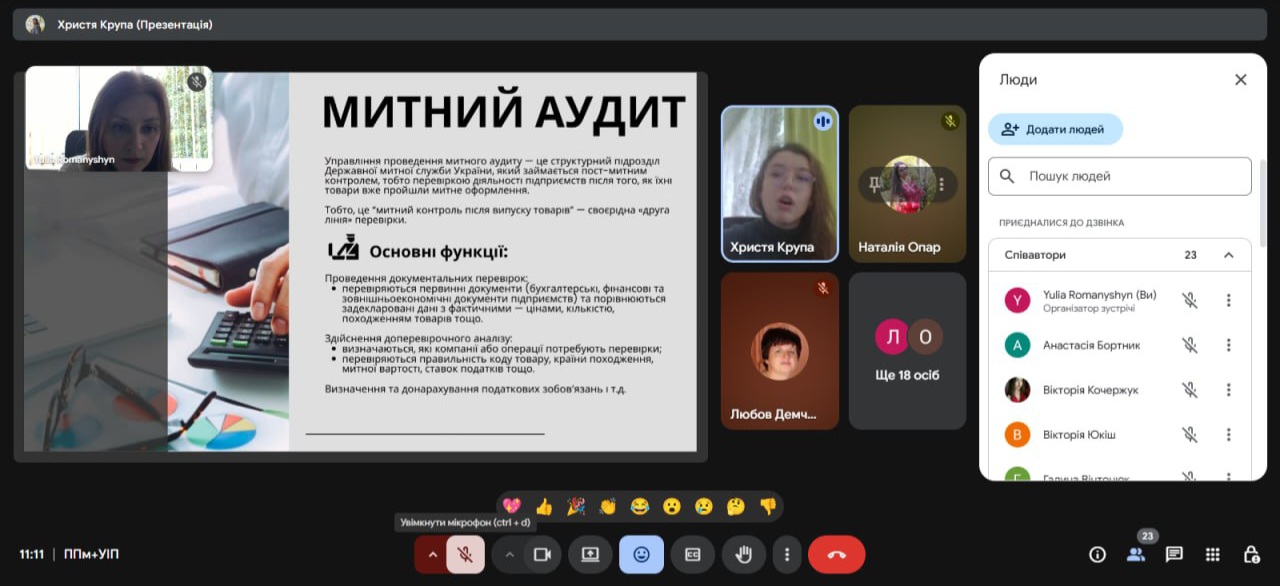Mute participant Вікторія Кочержук

pyautogui.click(x=1190, y=389)
